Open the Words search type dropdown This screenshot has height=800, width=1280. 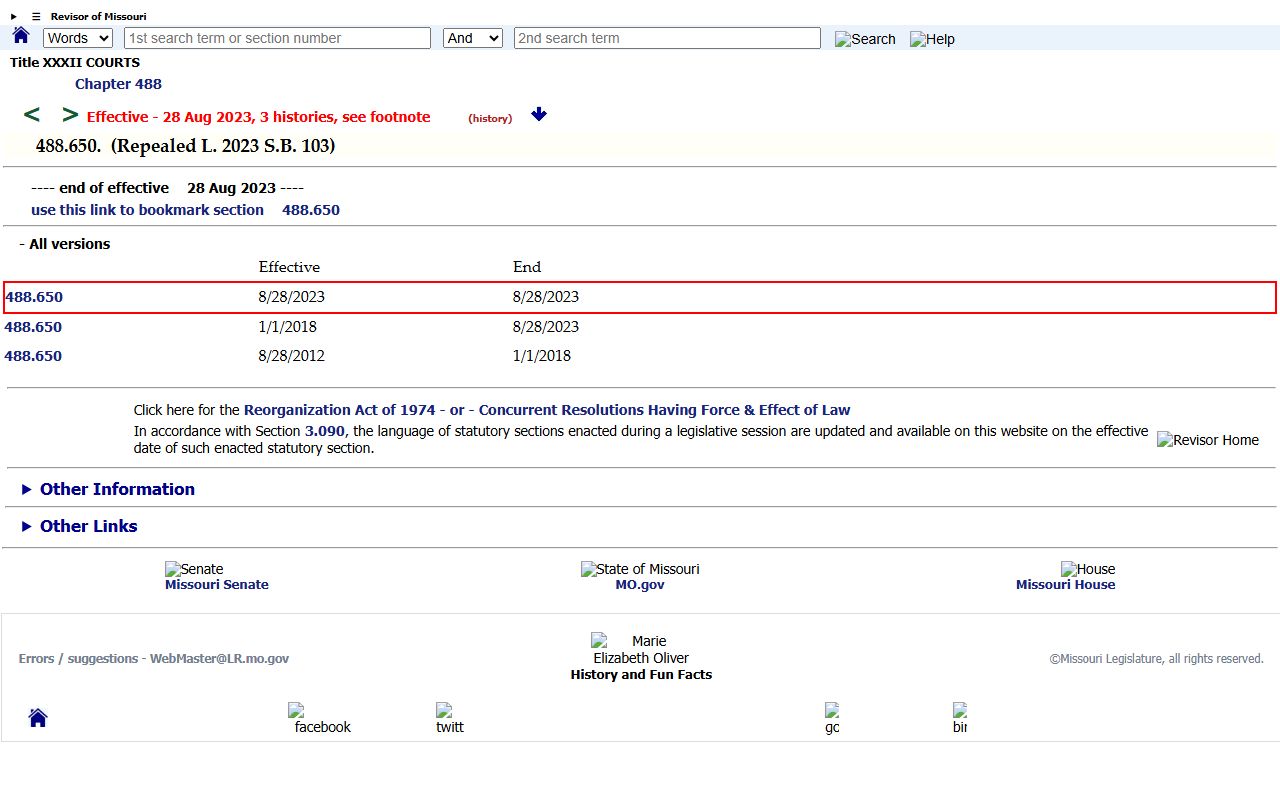78,38
